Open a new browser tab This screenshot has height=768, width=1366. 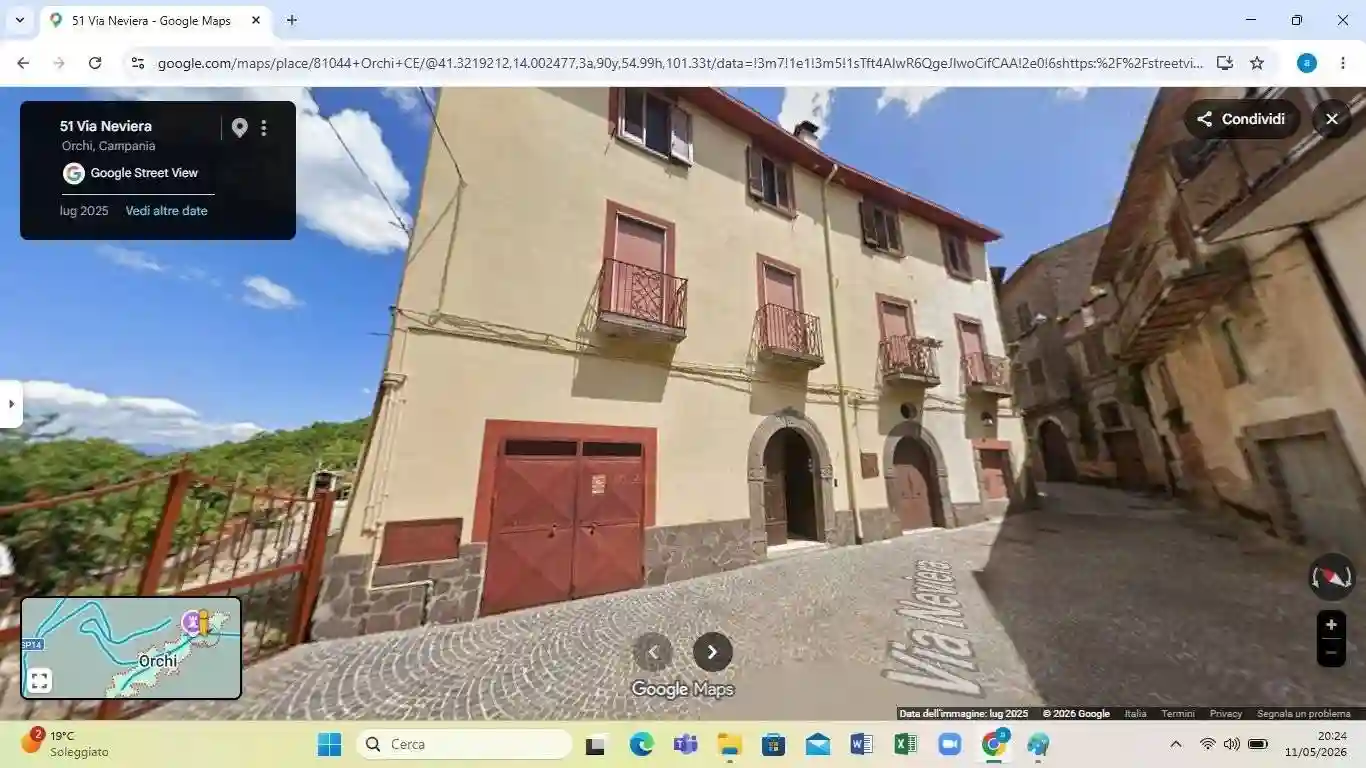(292, 20)
